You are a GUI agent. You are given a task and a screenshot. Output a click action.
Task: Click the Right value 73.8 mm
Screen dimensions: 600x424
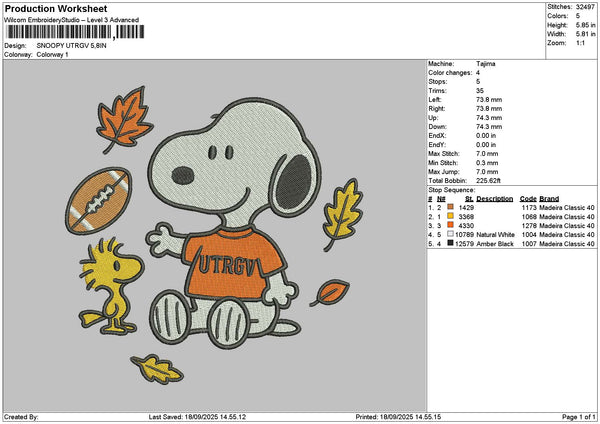(x=489, y=109)
